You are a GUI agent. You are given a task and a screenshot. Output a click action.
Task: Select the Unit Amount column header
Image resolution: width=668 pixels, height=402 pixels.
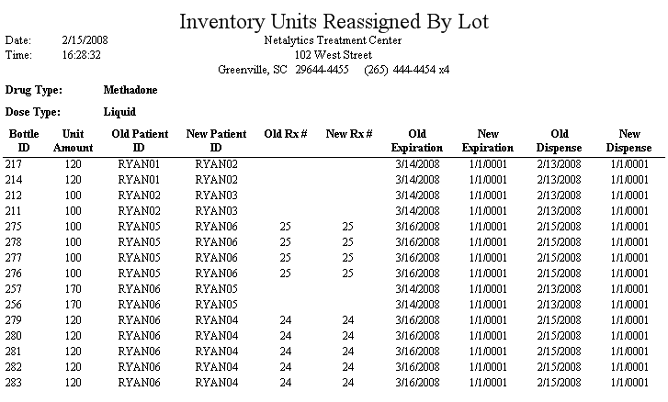(x=73, y=141)
